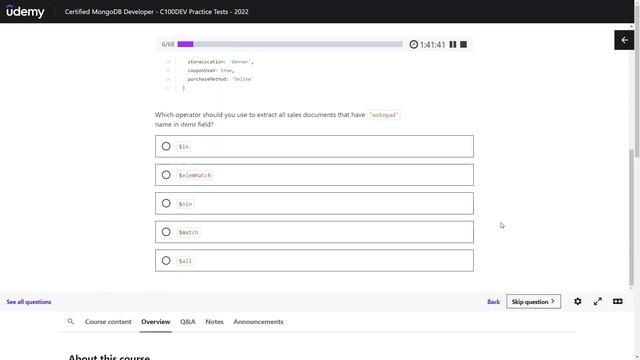
Task: Select the $in answer option
Action: (314, 147)
